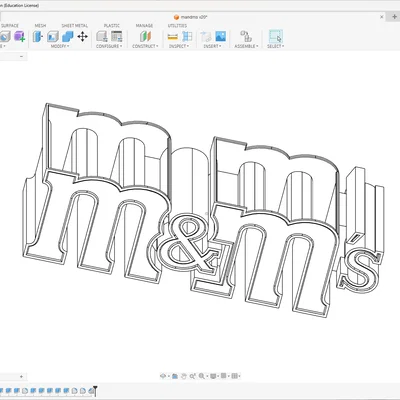Switch to the MANAGE tab
The width and height of the screenshot is (400, 400).
(144, 26)
